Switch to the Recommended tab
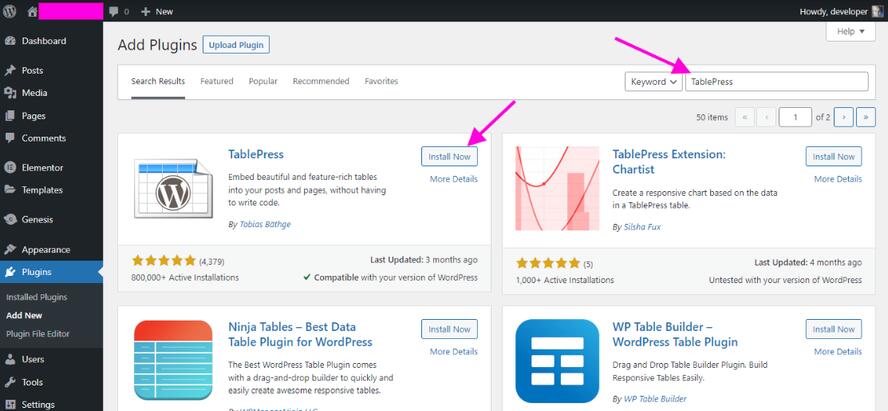The height and width of the screenshot is (411, 888). coord(320,81)
